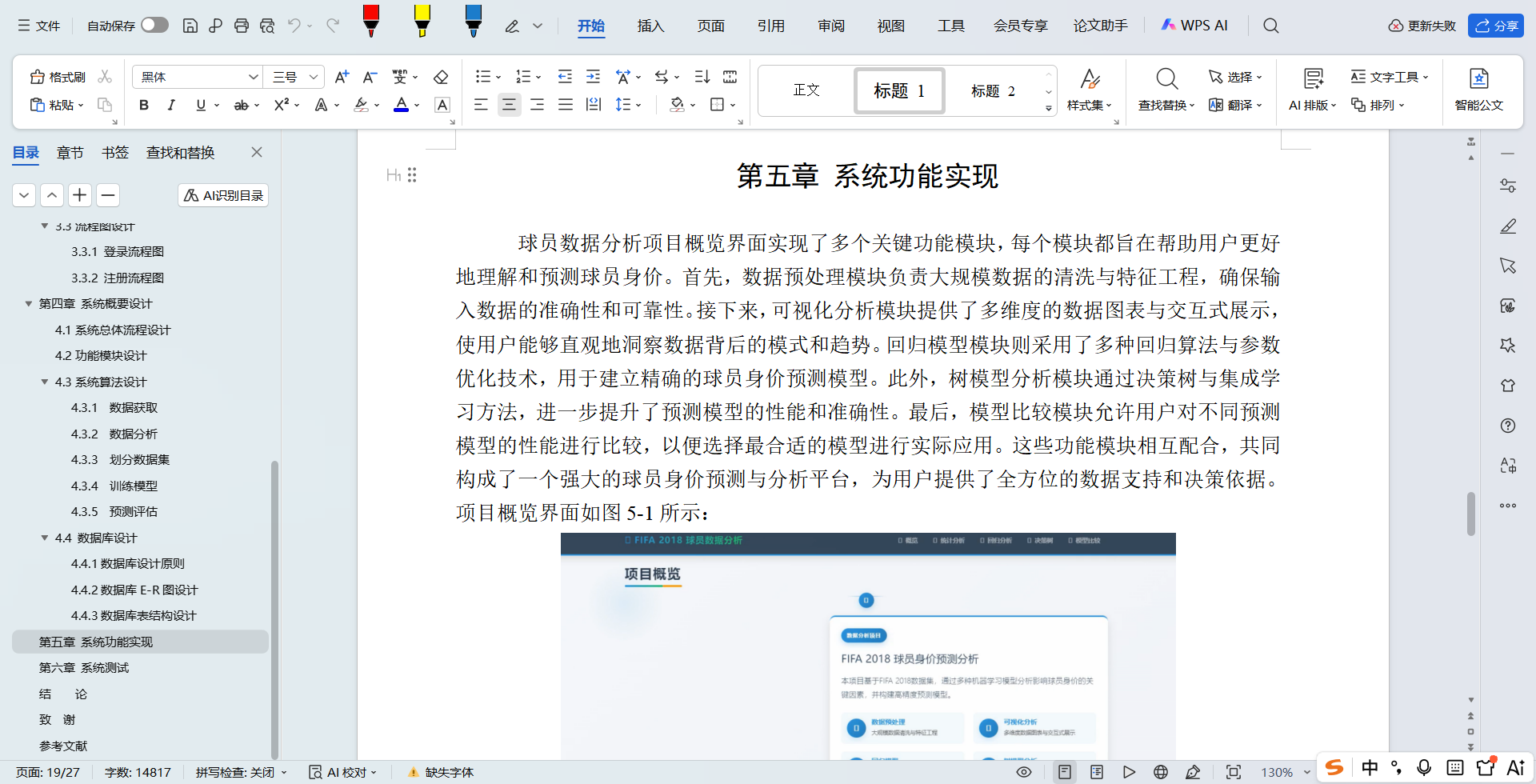Open 文字工具 text tools menu
The width and height of the screenshot is (1536, 784).
tap(1390, 77)
